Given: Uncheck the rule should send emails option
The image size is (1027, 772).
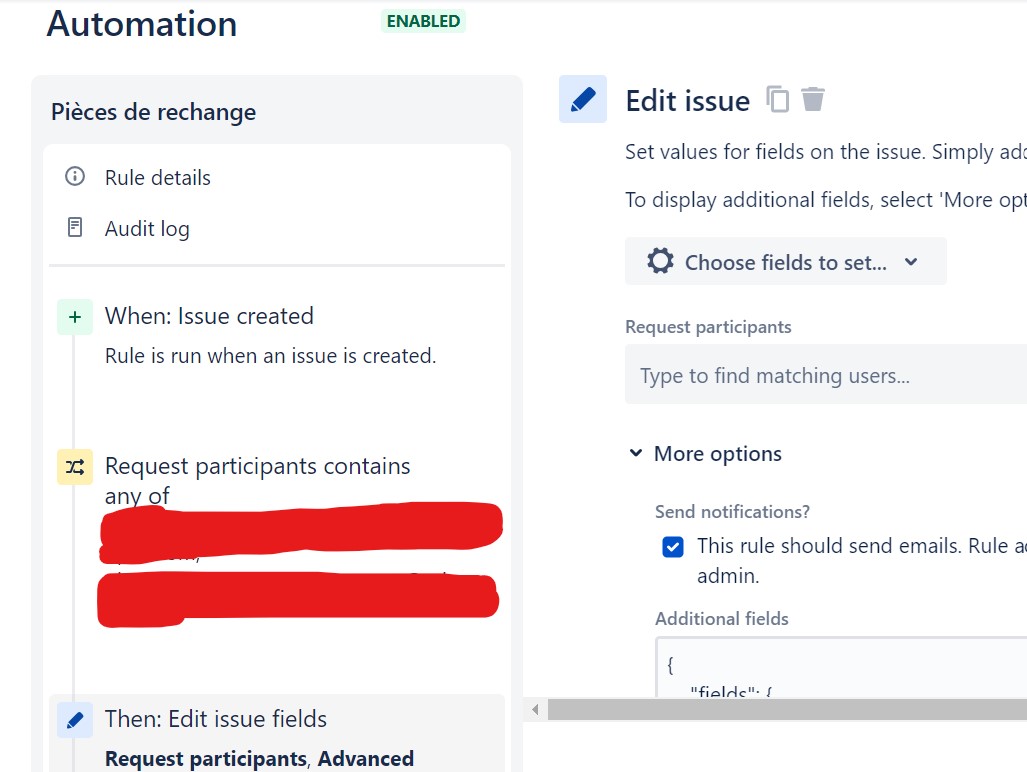Looking at the screenshot, I should pyautogui.click(x=672, y=546).
